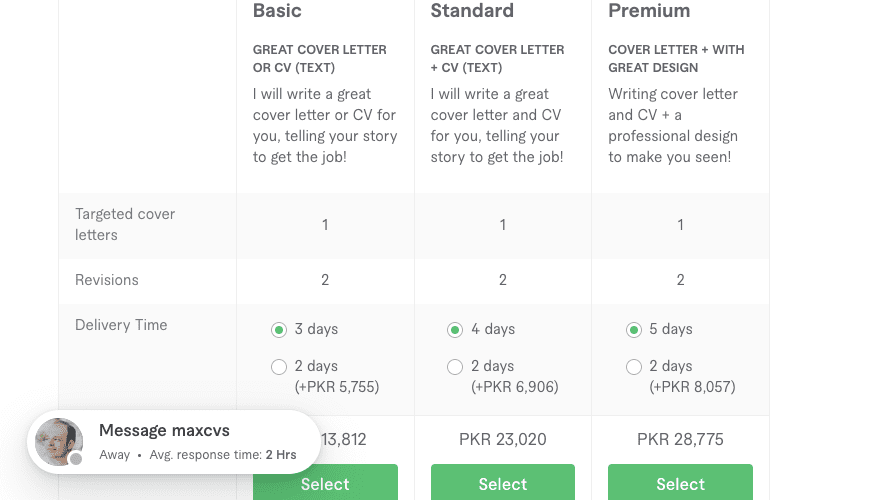This screenshot has height=500, width=881.
Task: Click Select button for Premium package
Action: [680, 483]
